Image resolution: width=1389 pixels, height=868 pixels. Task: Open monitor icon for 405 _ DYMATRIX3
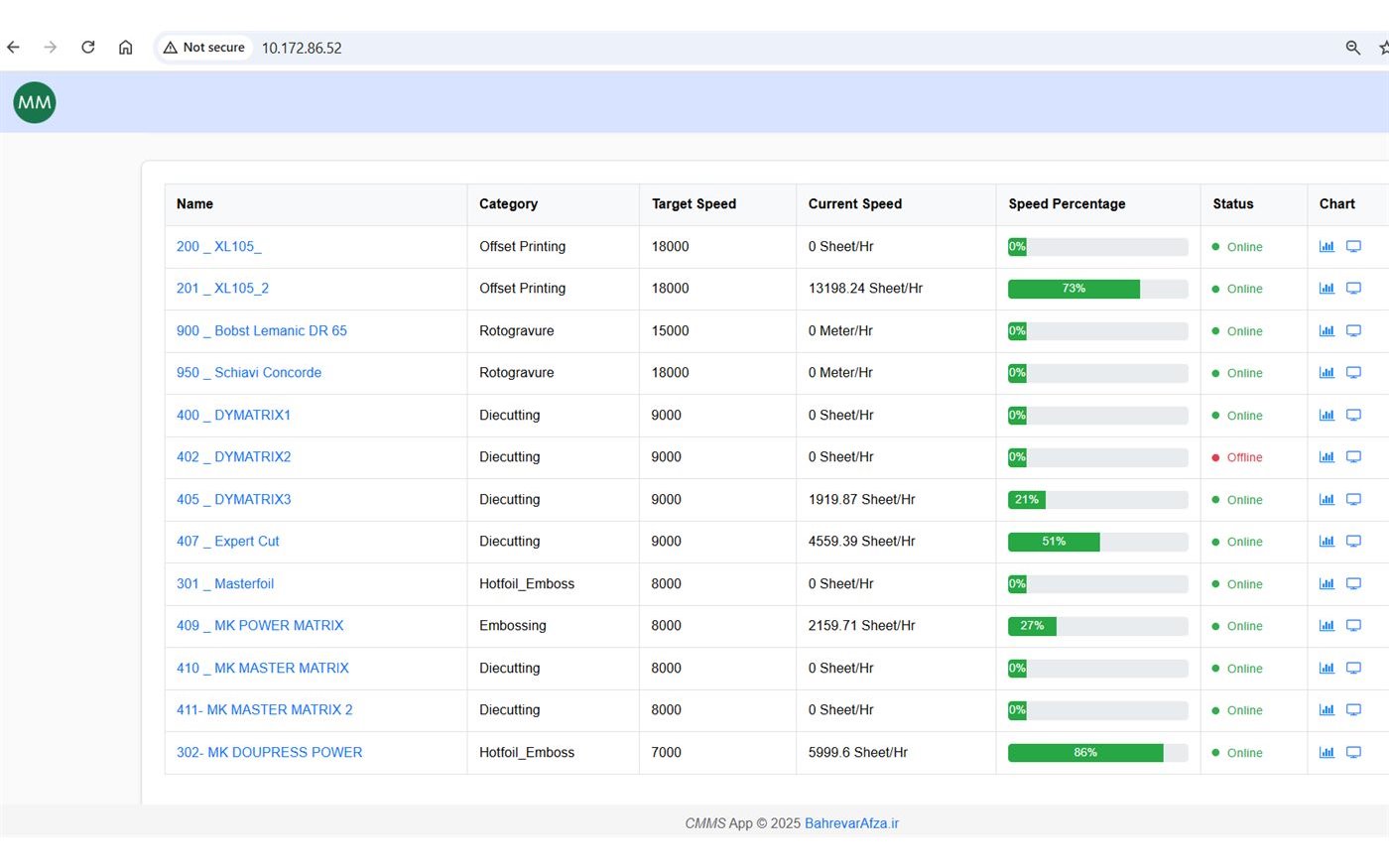pyautogui.click(x=1353, y=499)
